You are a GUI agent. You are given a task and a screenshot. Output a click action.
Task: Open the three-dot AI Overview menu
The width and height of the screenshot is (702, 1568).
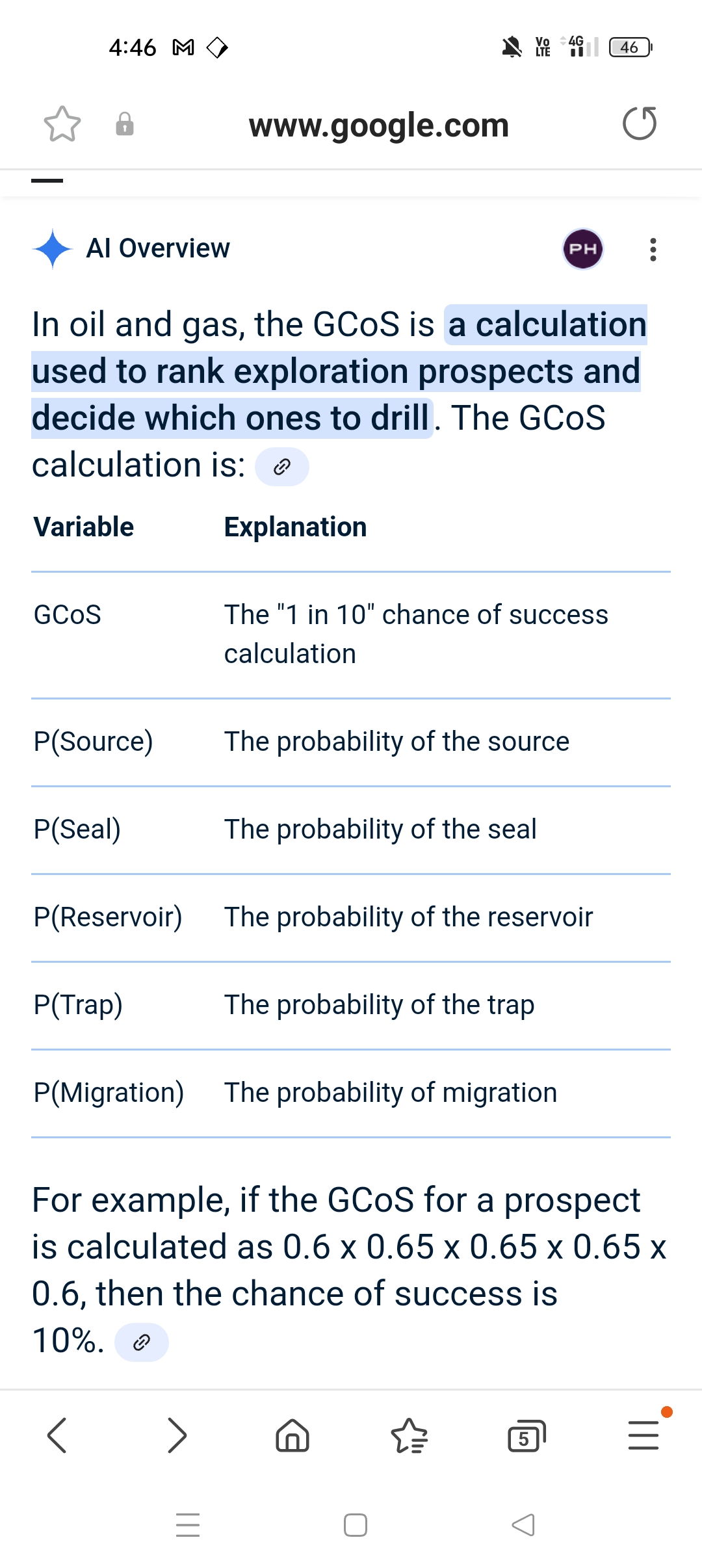653,250
